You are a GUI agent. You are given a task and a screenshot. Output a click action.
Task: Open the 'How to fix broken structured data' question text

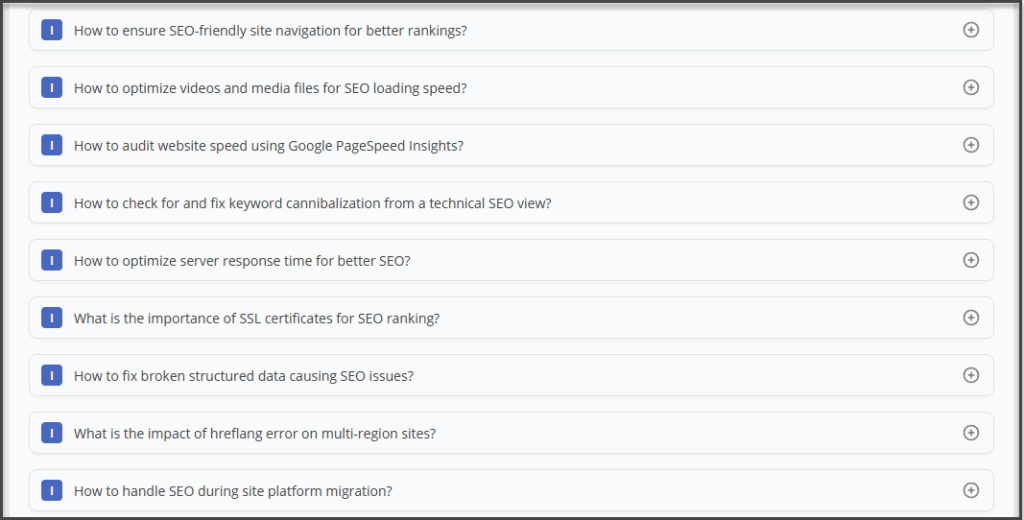243,376
